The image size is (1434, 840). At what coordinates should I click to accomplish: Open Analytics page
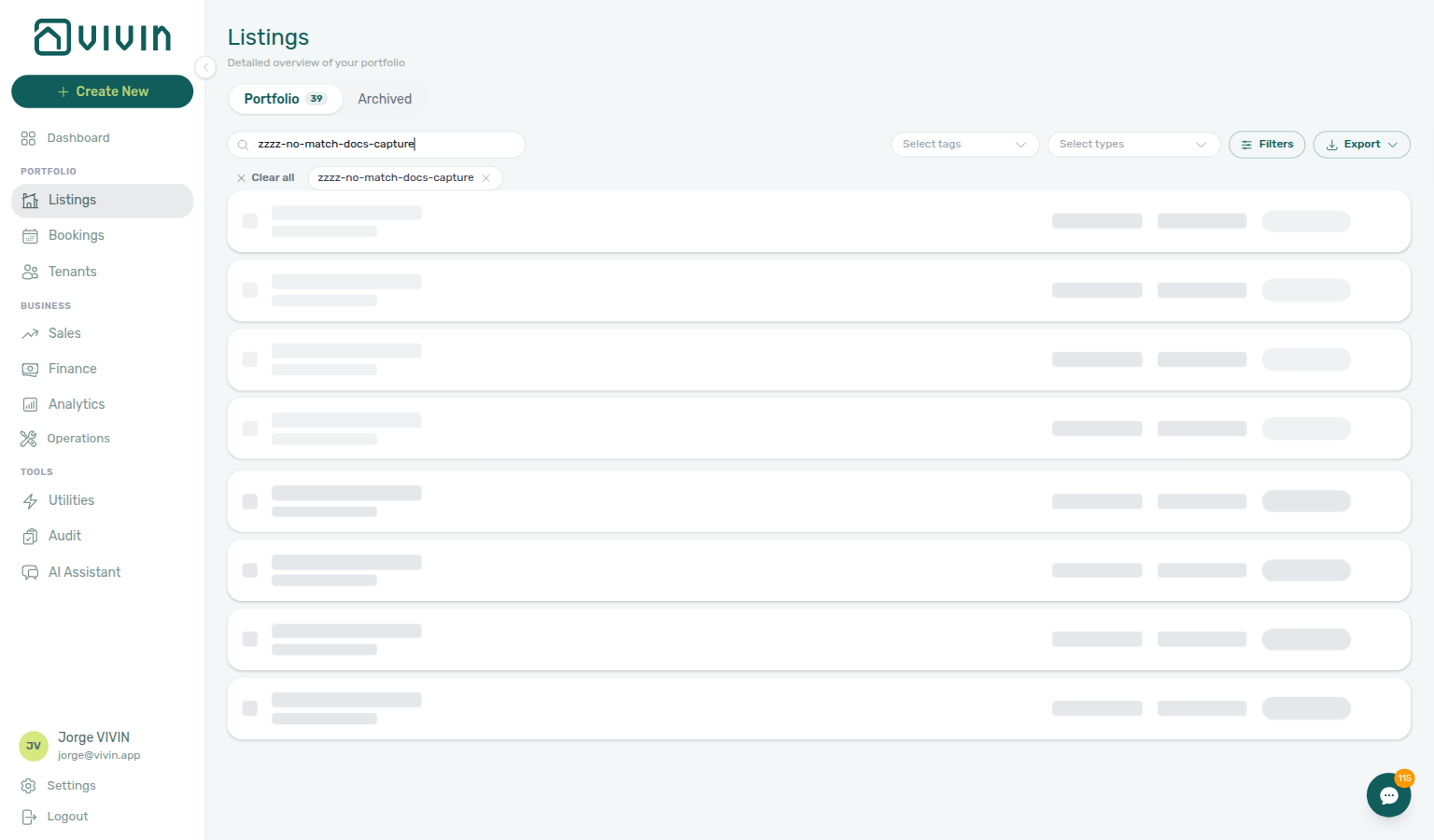point(77,404)
